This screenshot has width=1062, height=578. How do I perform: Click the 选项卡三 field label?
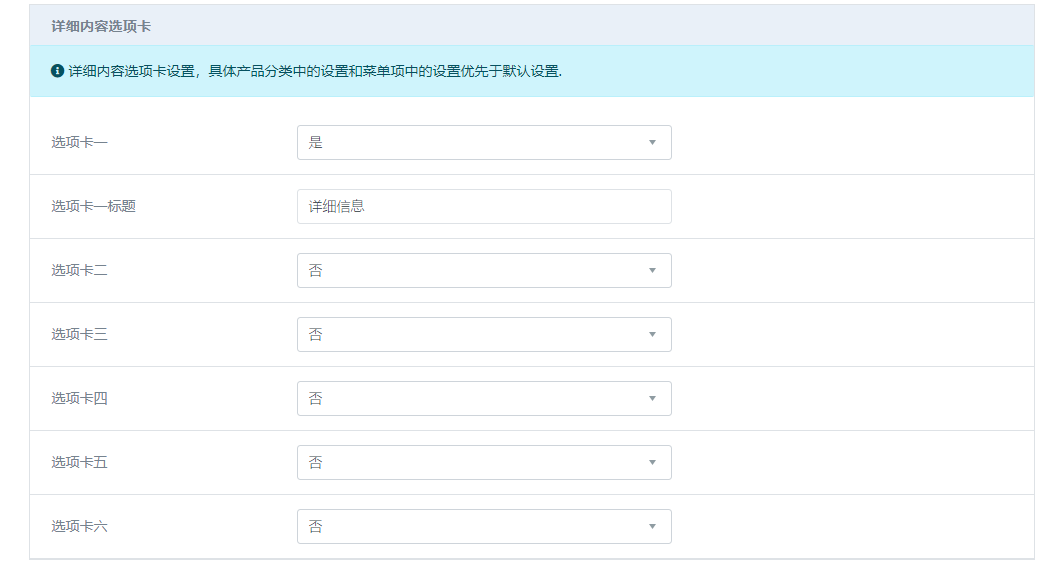[x=79, y=335]
